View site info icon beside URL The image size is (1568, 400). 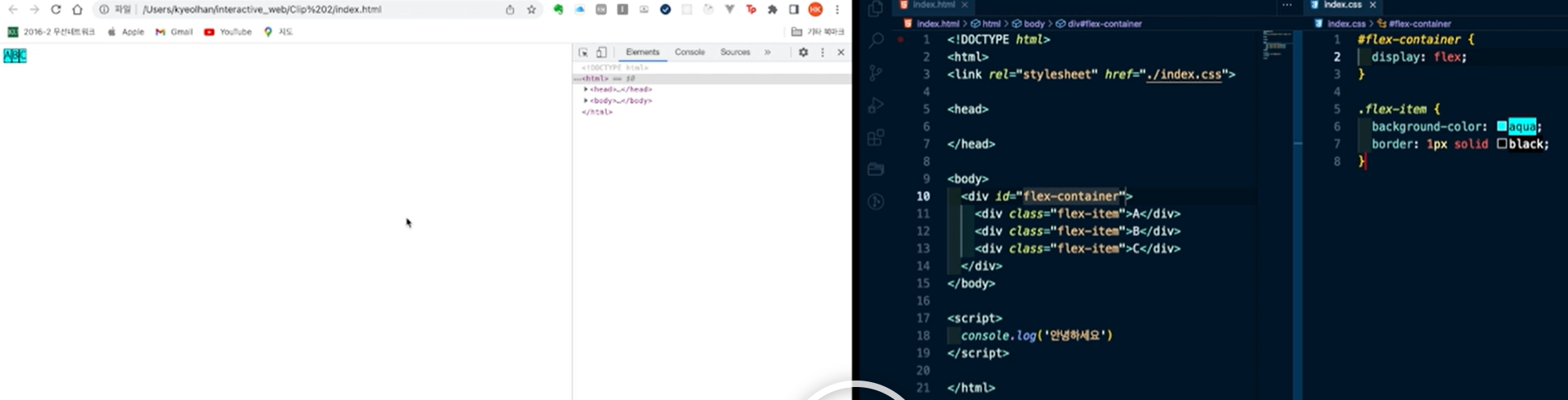104,10
